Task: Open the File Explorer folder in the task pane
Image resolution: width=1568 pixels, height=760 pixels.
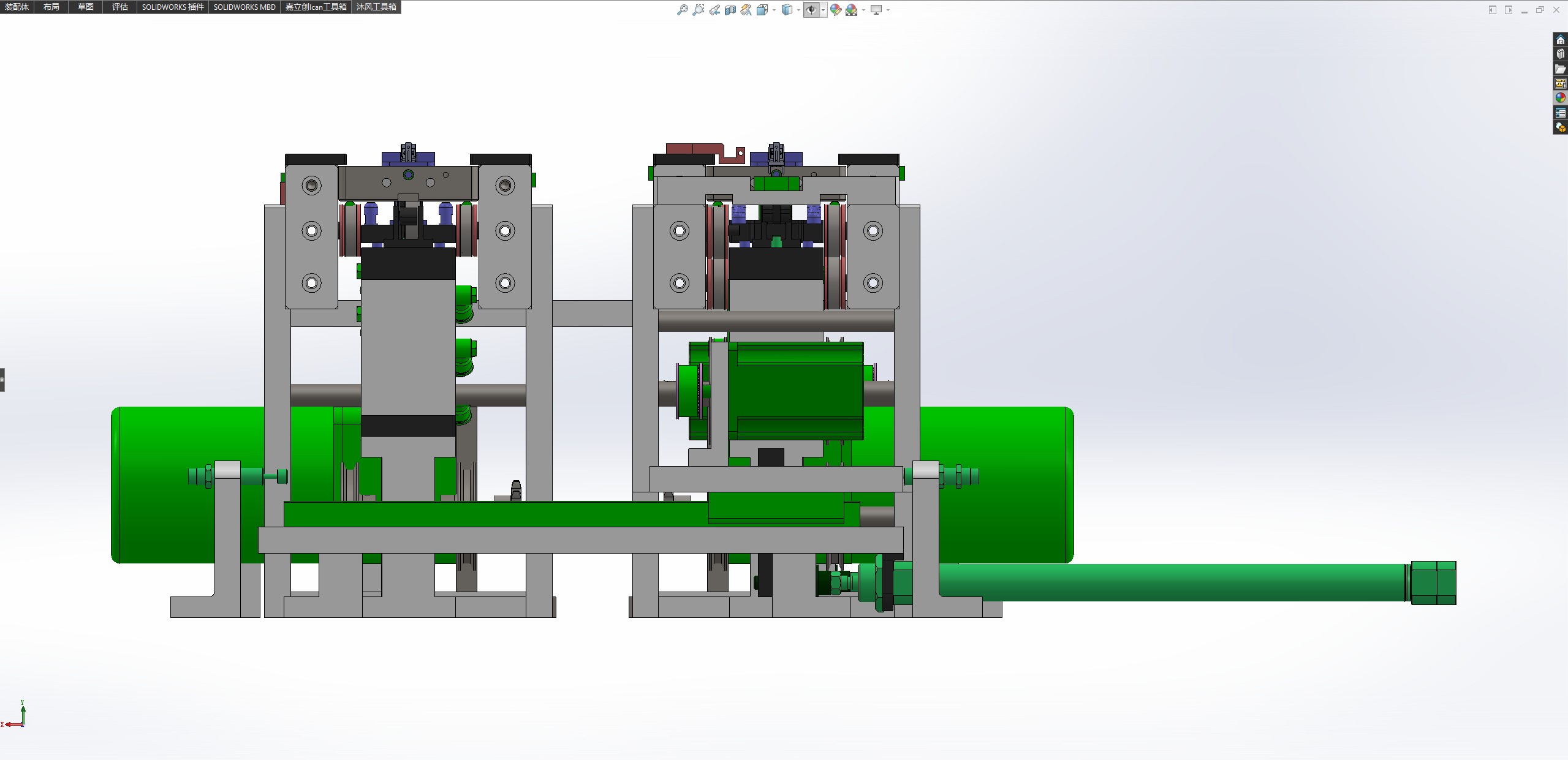Action: [1560, 69]
